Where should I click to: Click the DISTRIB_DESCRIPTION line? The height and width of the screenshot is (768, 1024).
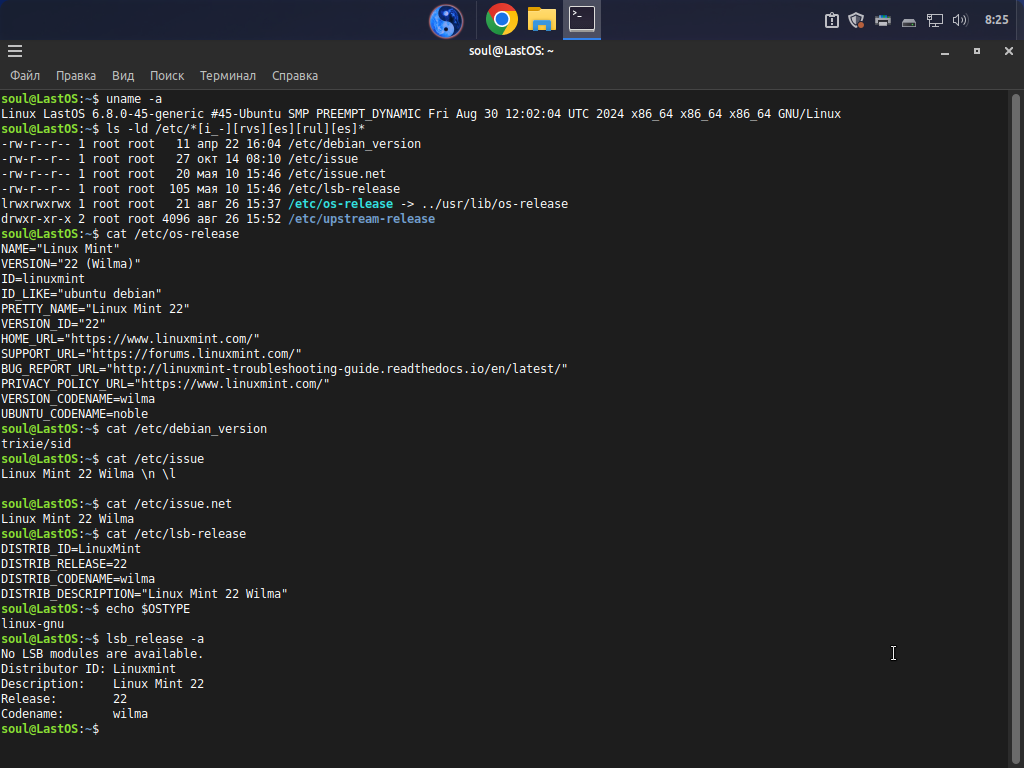point(144,594)
